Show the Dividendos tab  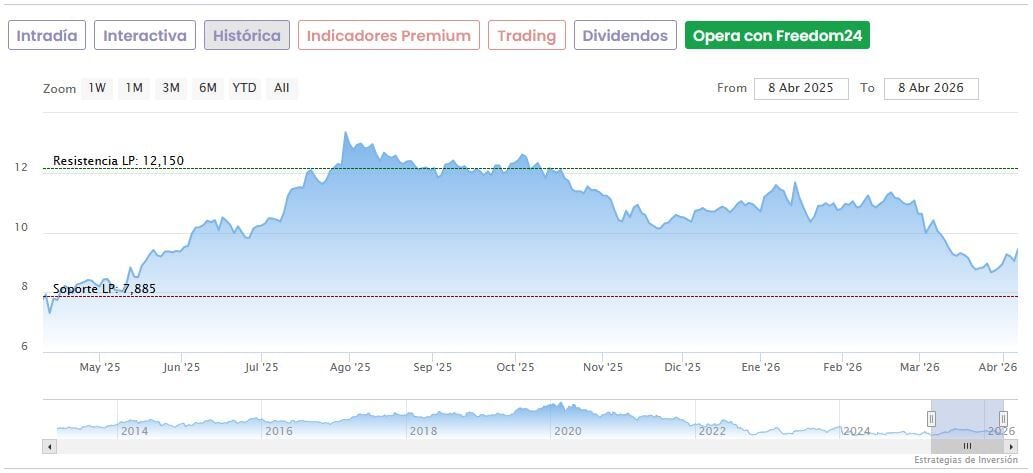pos(625,36)
